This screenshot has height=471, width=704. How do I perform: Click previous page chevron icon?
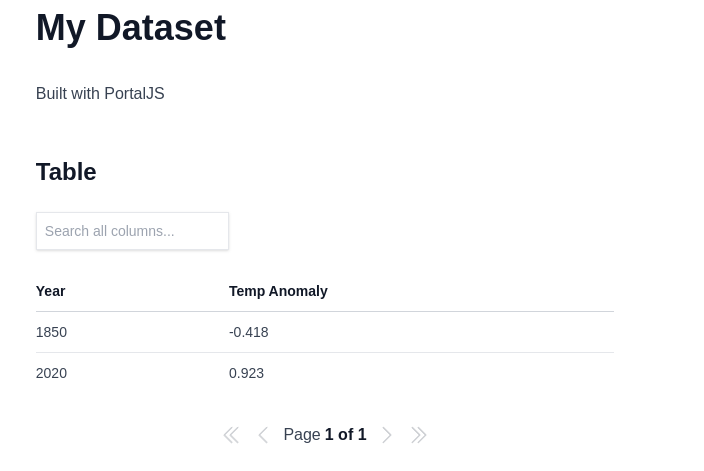click(263, 435)
